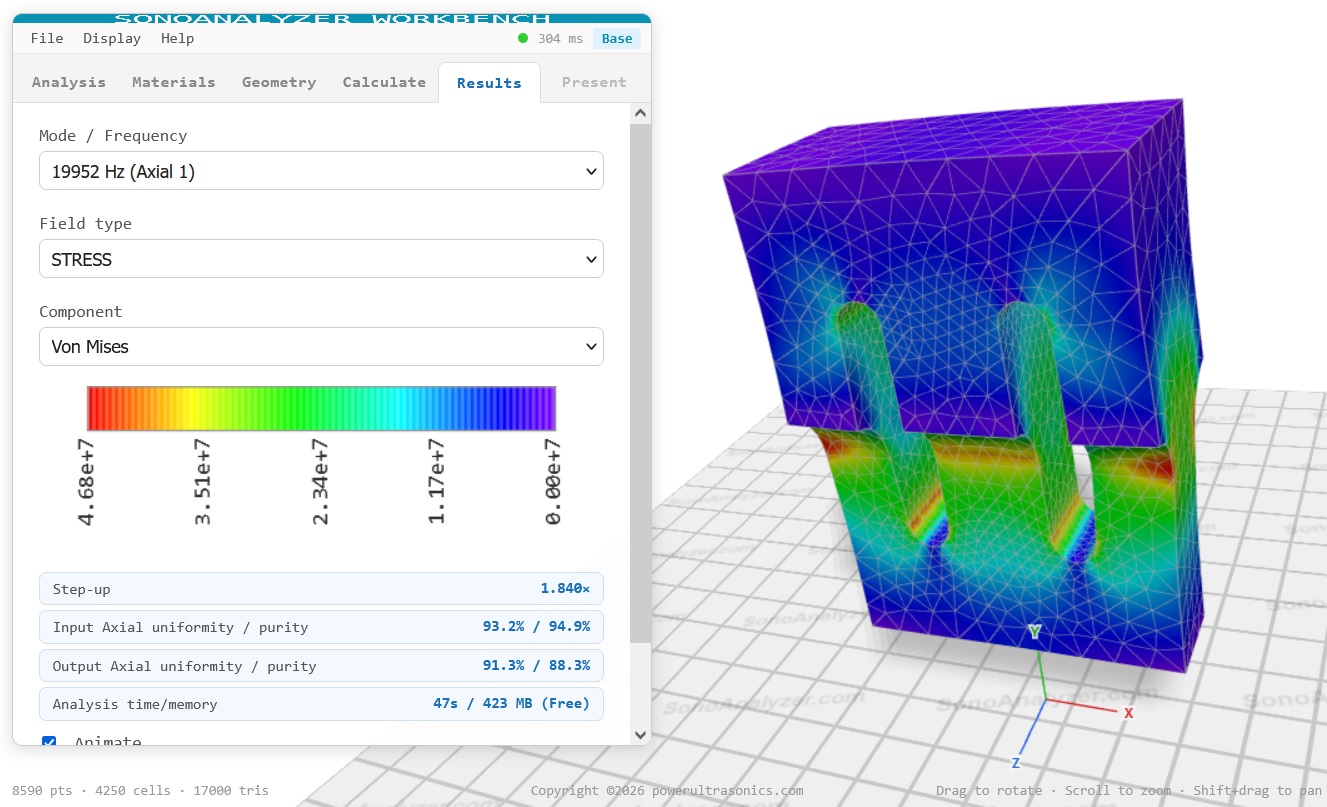Click the 2.34e+7 legend value
1327x807 pixels.
click(320, 481)
